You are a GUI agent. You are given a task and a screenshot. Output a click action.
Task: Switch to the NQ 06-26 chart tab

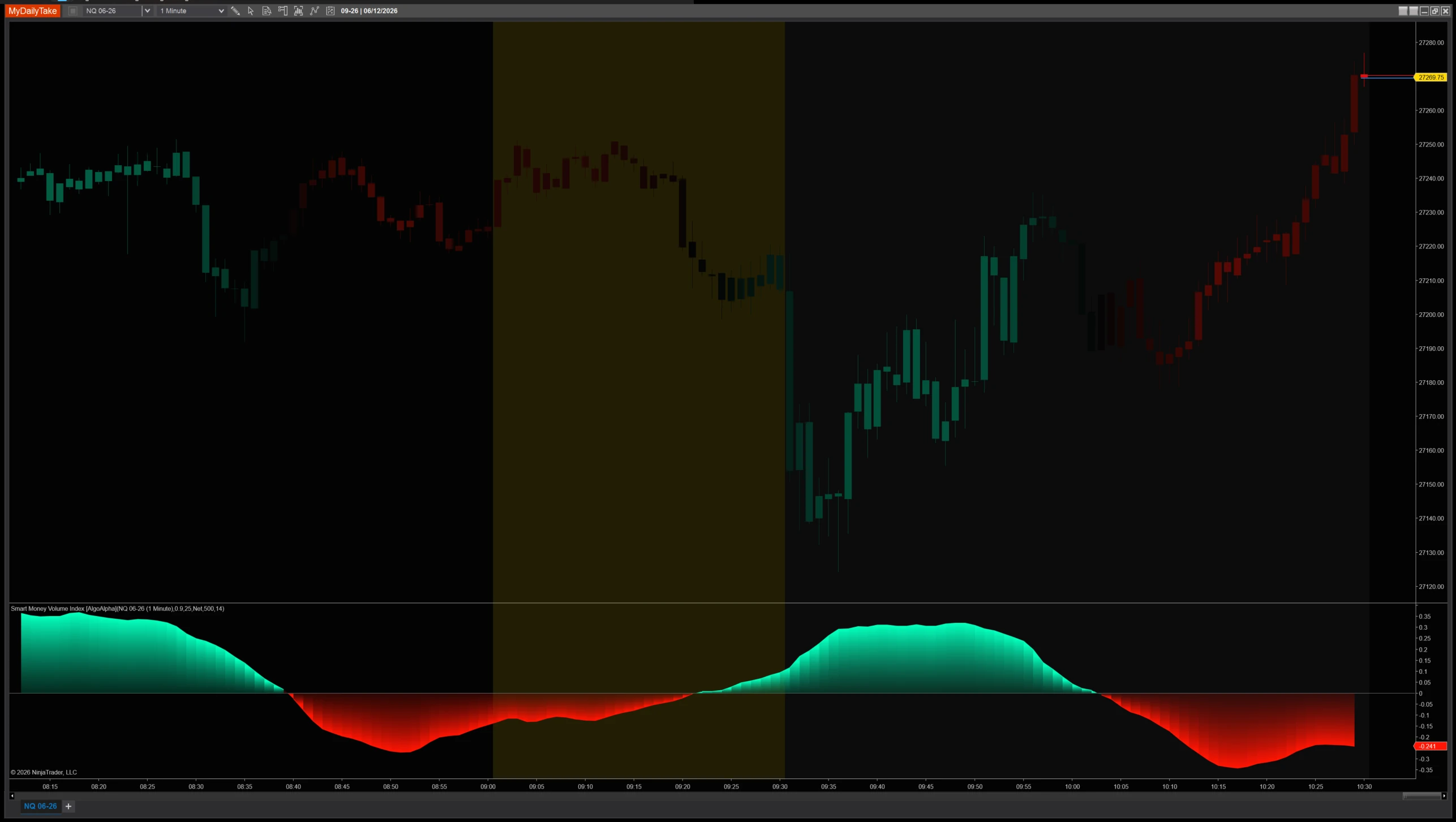point(40,806)
